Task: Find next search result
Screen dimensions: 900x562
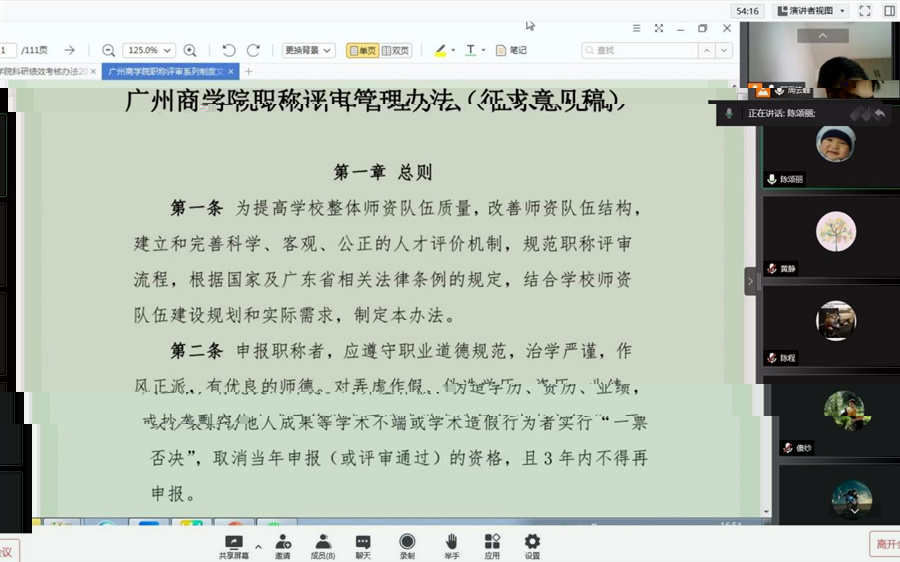Action: [724, 51]
